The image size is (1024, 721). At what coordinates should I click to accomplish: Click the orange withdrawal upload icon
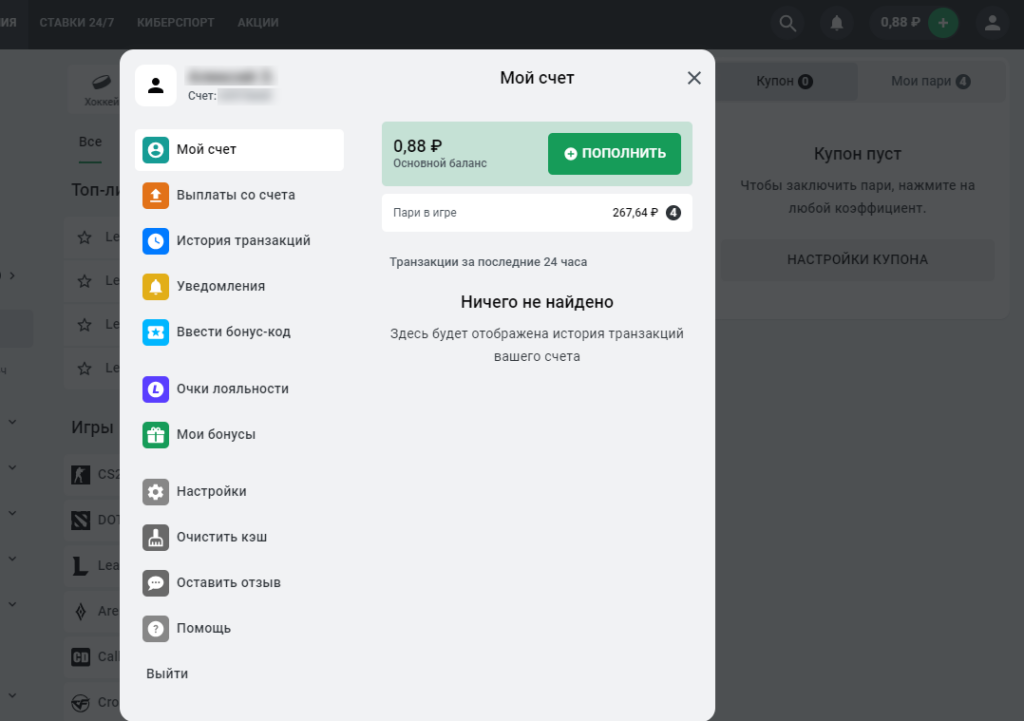155,195
